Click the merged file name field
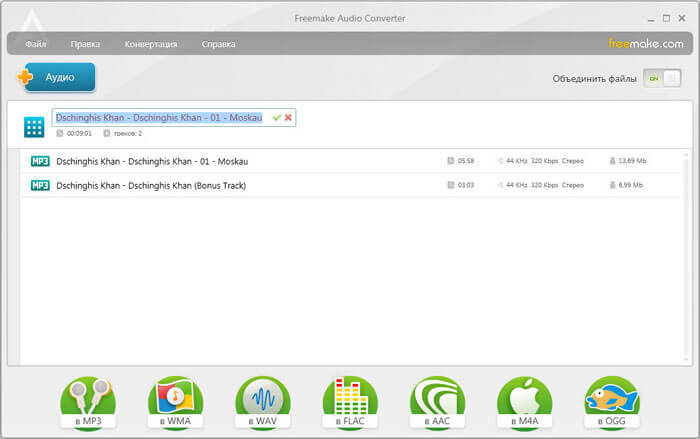This screenshot has height=439, width=700. (x=158, y=118)
